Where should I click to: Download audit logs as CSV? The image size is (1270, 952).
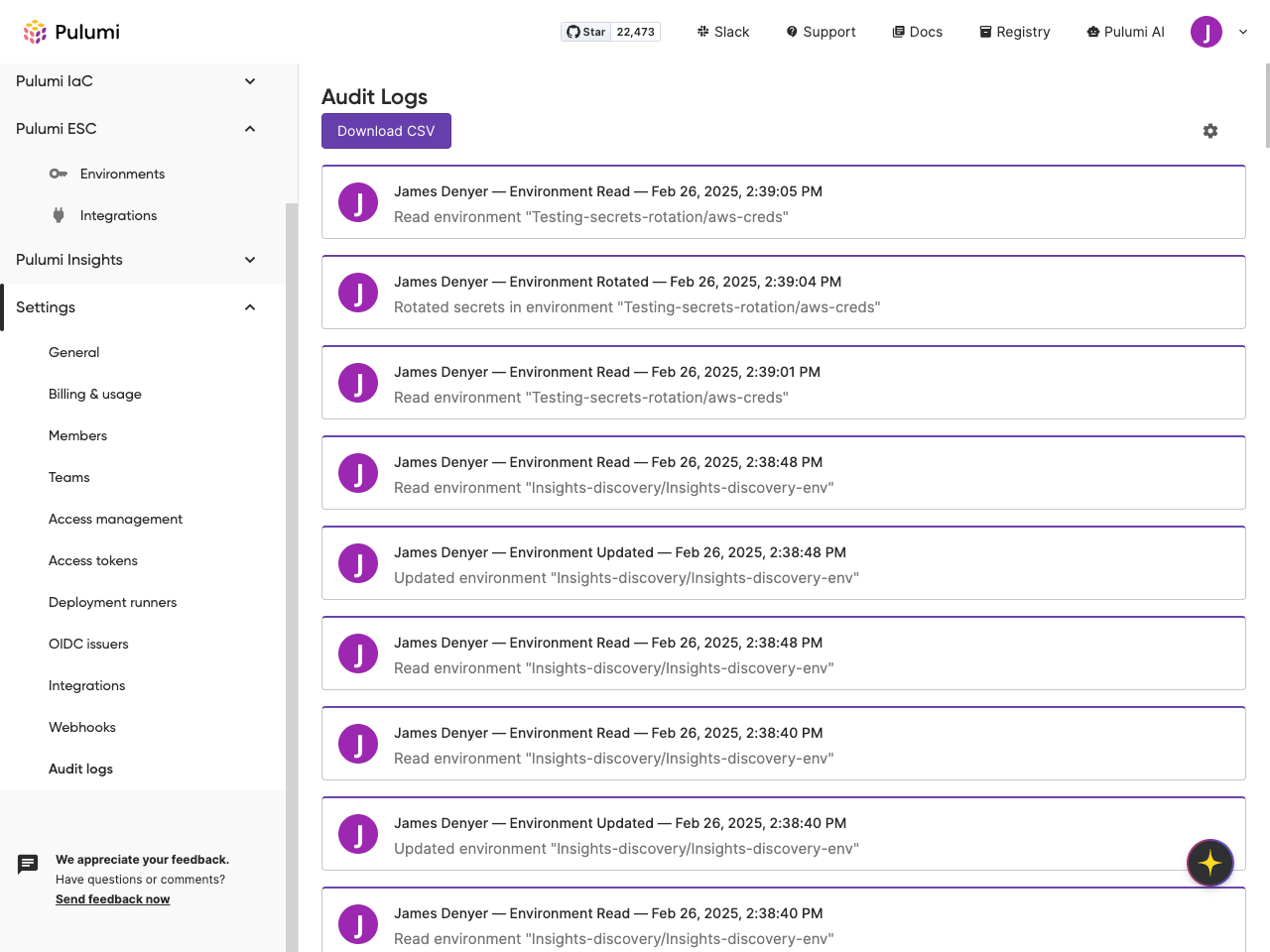[x=386, y=130]
